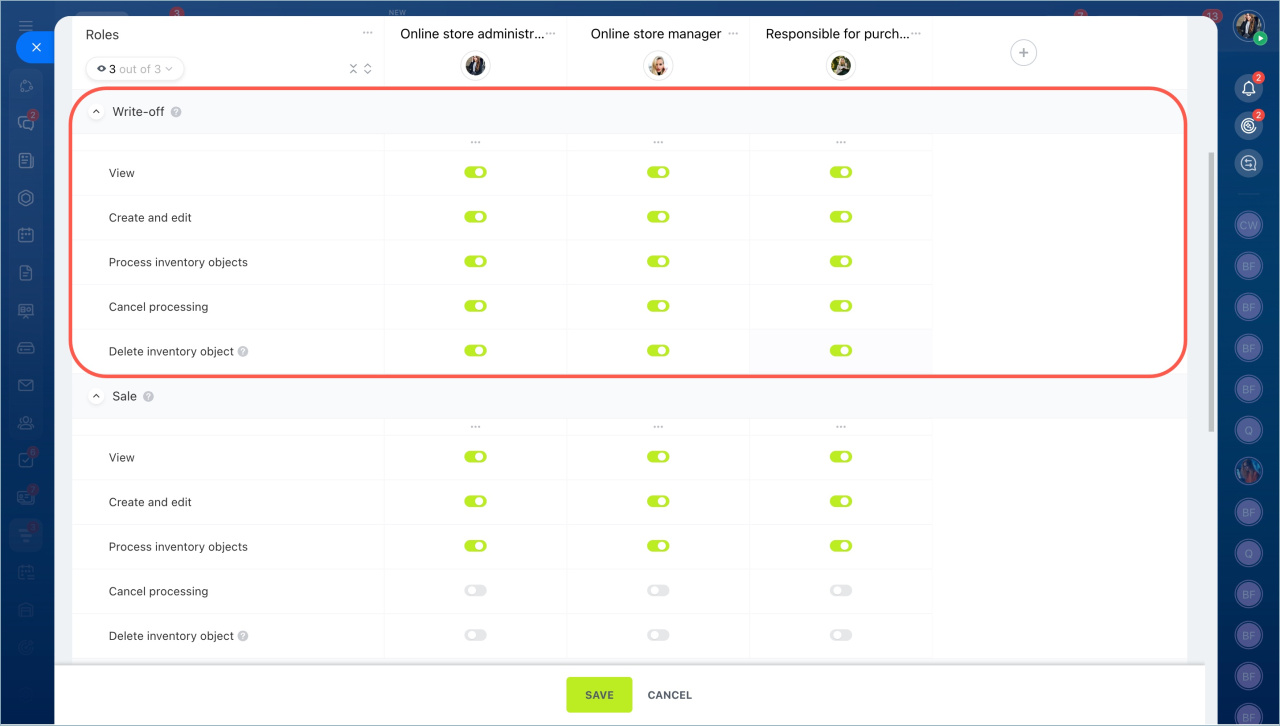Click the Write-off 'View' row label

click(122, 173)
